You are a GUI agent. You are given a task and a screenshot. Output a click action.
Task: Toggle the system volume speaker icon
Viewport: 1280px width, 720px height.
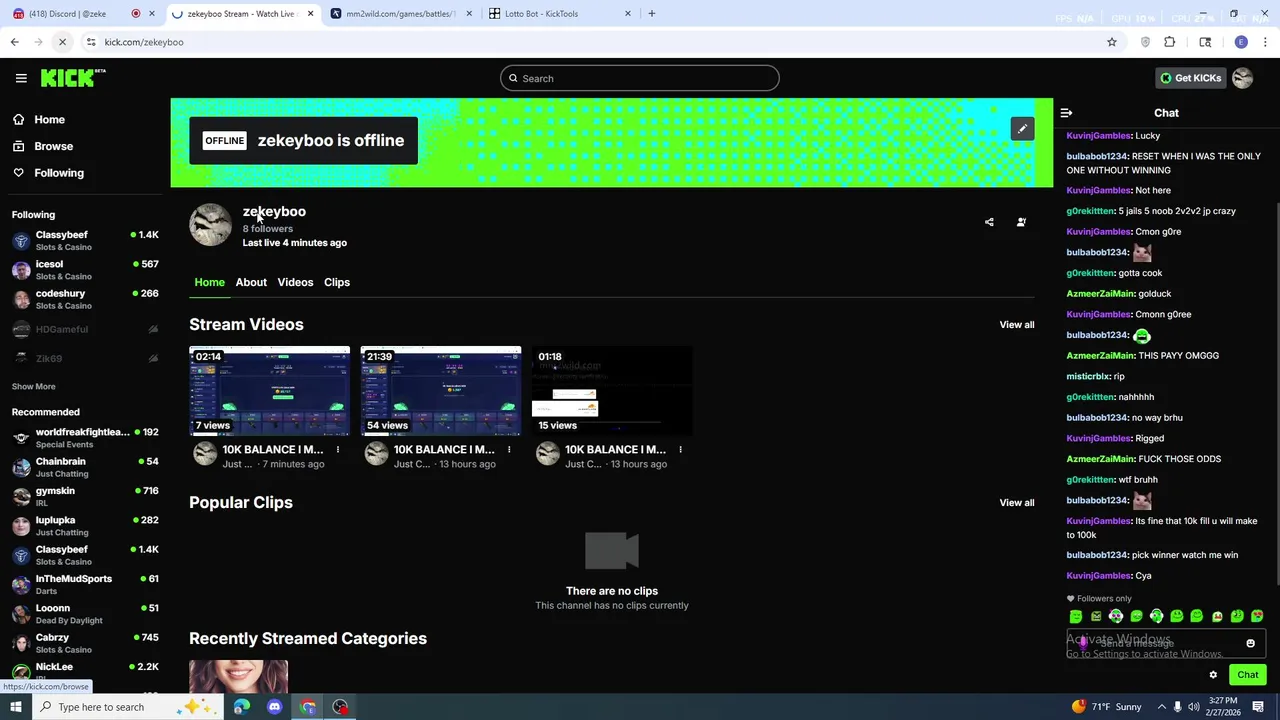pos(1194,707)
